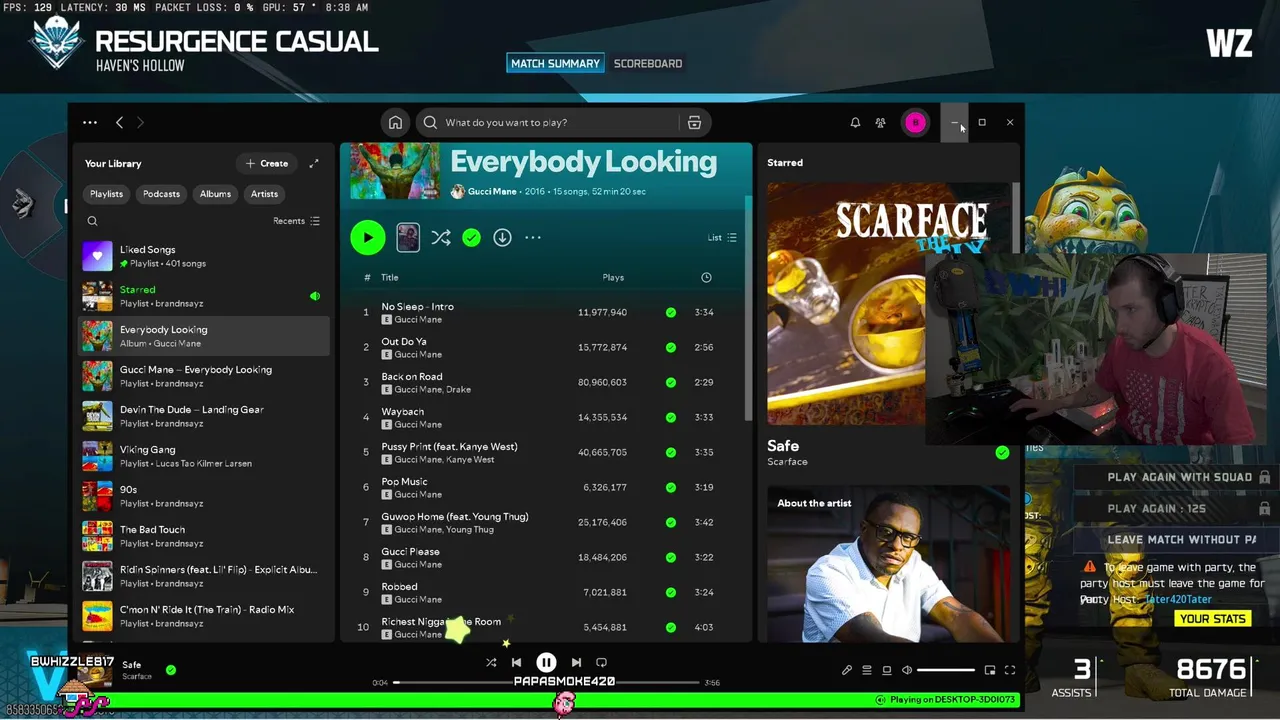Click Play Again With Squad in game
The width and height of the screenshot is (1280, 720).
coord(1180,477)
